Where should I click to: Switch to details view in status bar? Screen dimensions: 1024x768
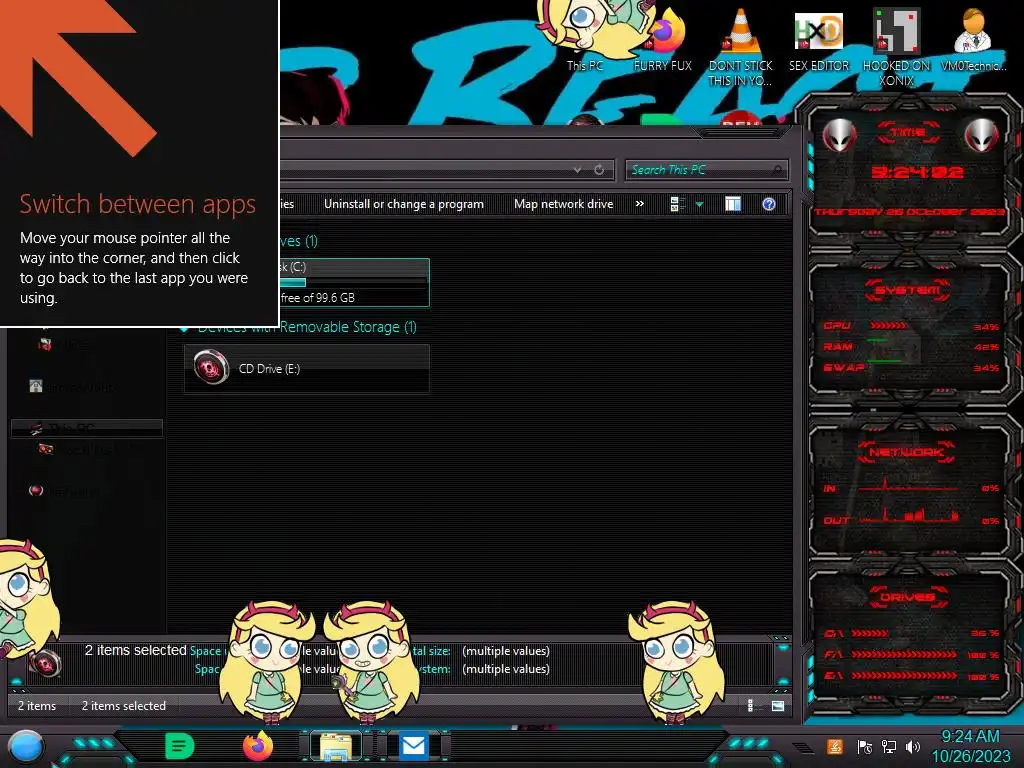(750, 705)
